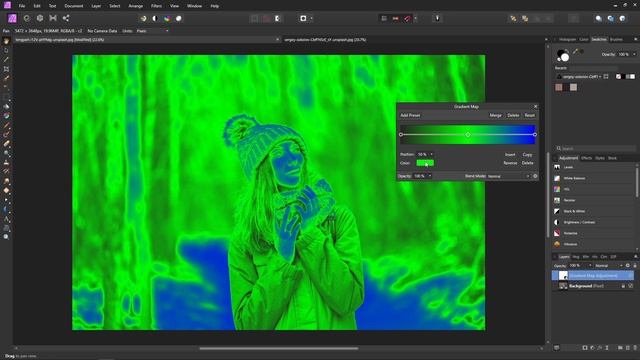The image size is (640, 360).
Task: Open the swatches palette dropdown
Action: click(582, 77)
